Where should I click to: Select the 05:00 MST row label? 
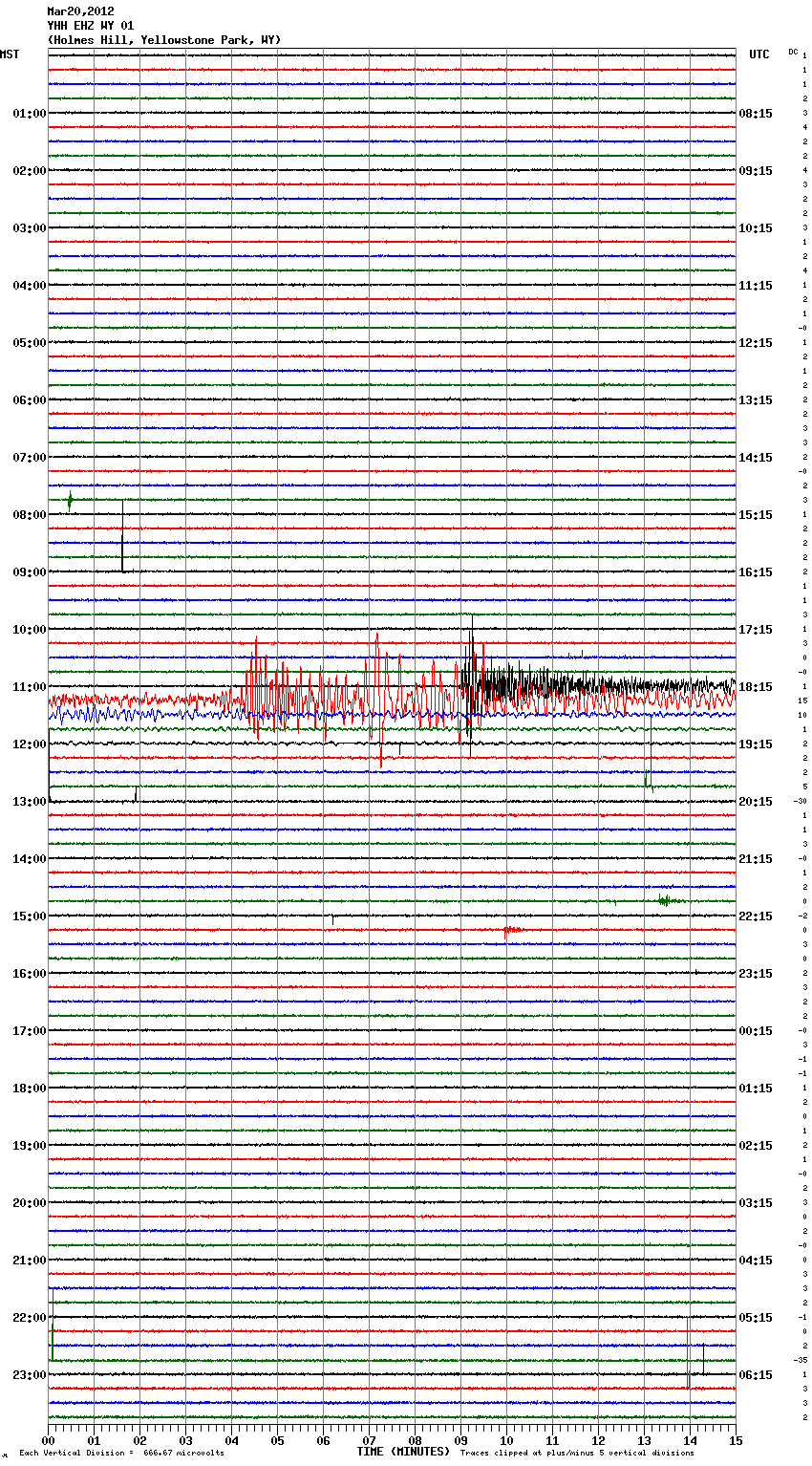30,343
